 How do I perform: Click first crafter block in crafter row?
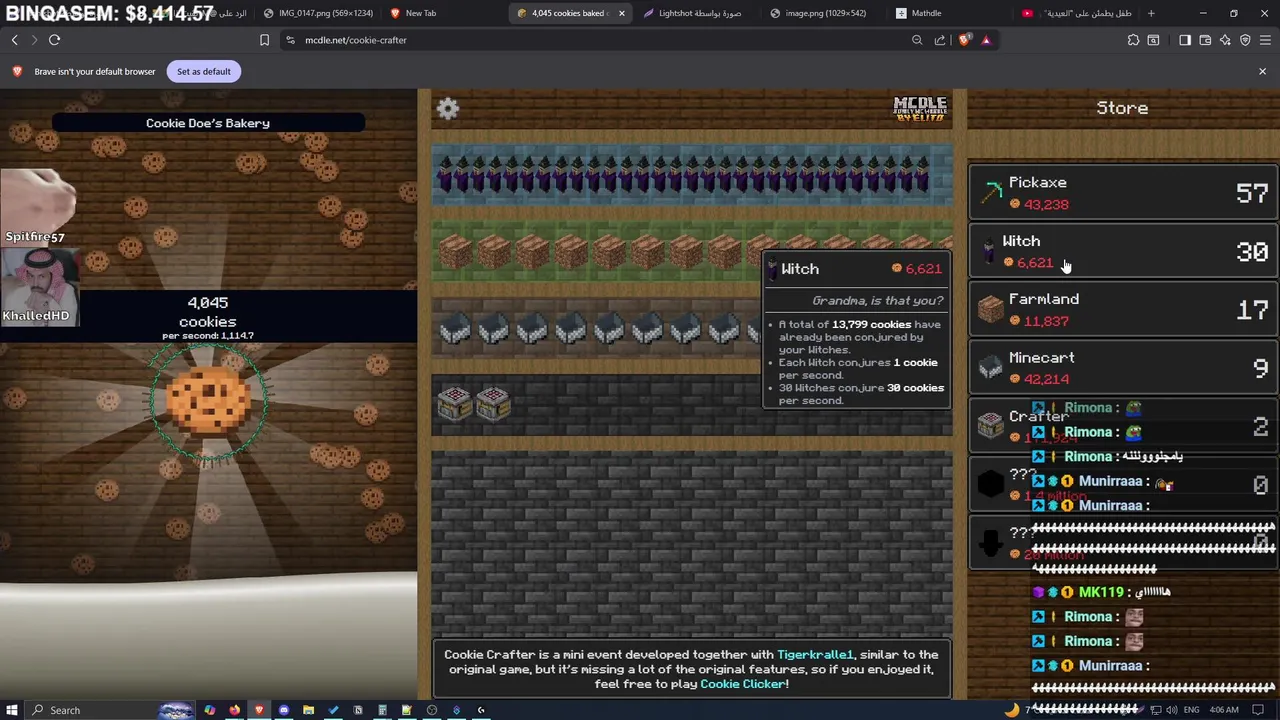point(455,403)
